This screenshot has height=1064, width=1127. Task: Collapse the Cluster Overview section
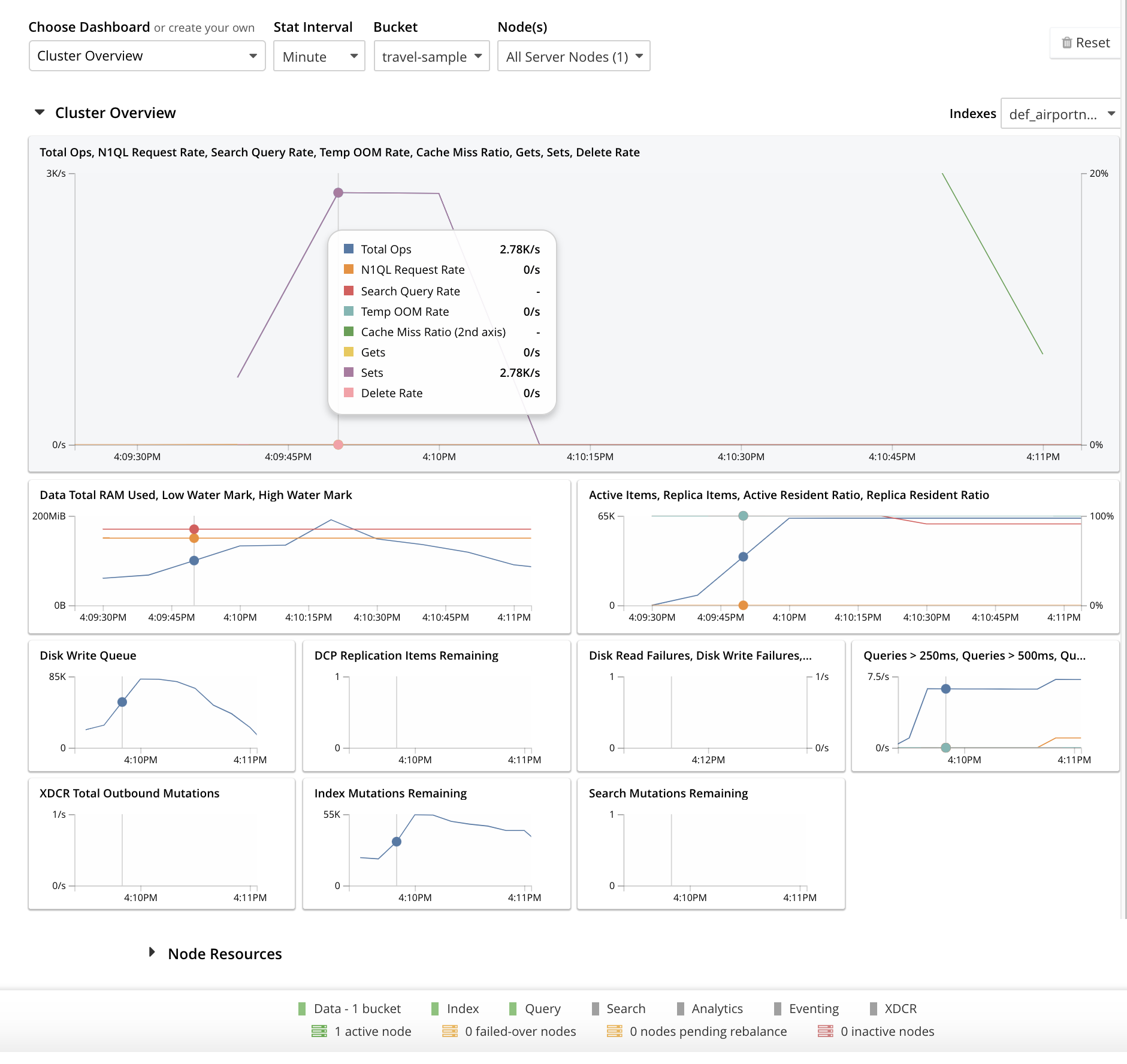40,112
